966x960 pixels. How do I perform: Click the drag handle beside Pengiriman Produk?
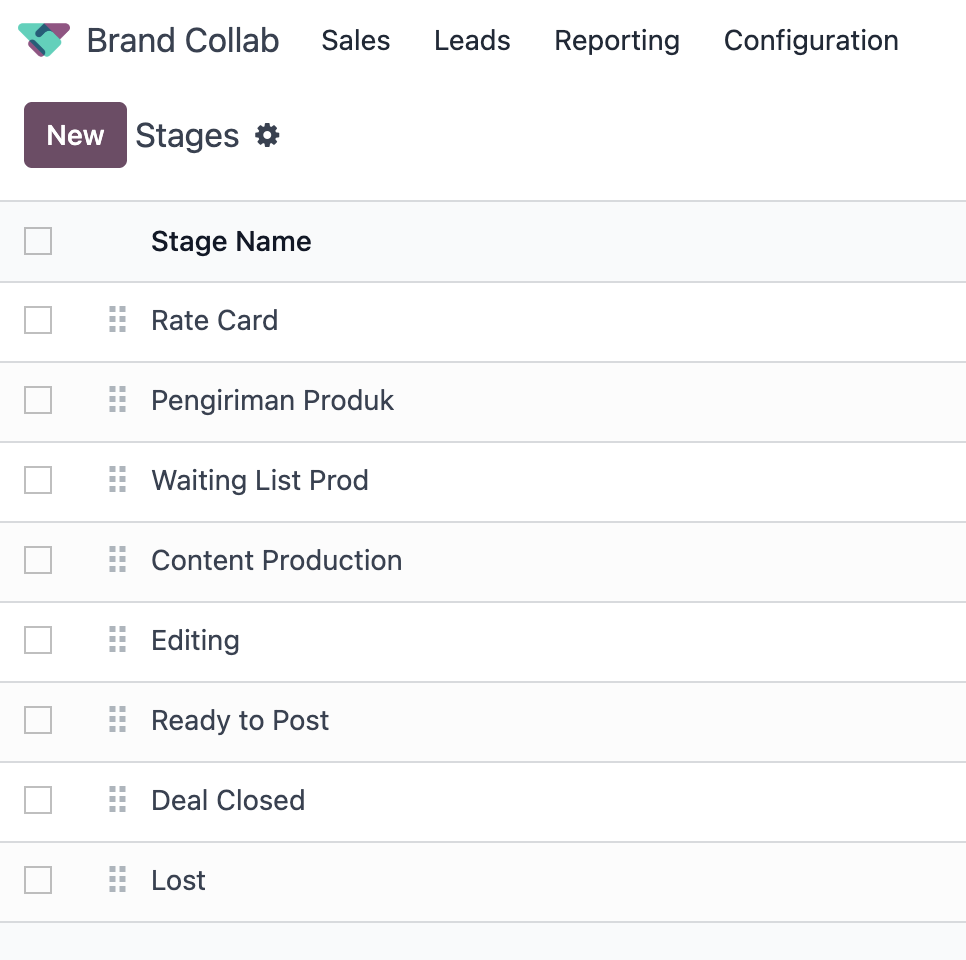(x=118, y=400)
